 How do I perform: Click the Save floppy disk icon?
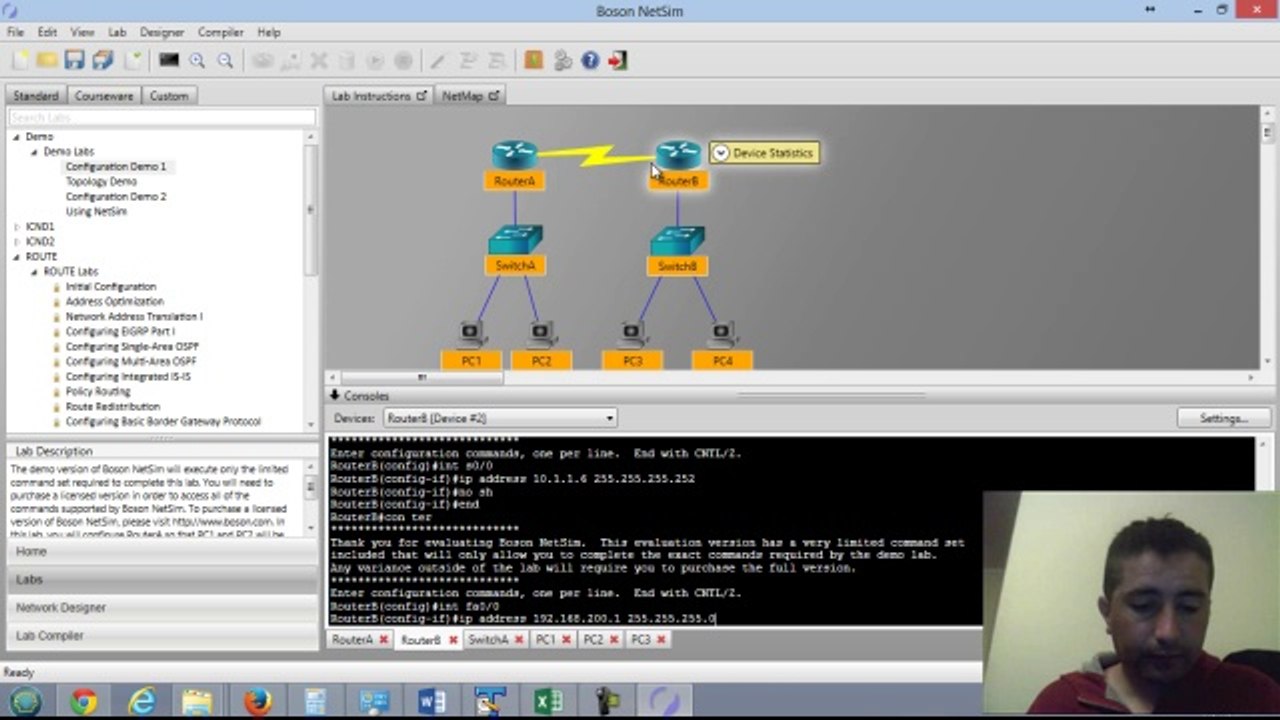point(74,61)
